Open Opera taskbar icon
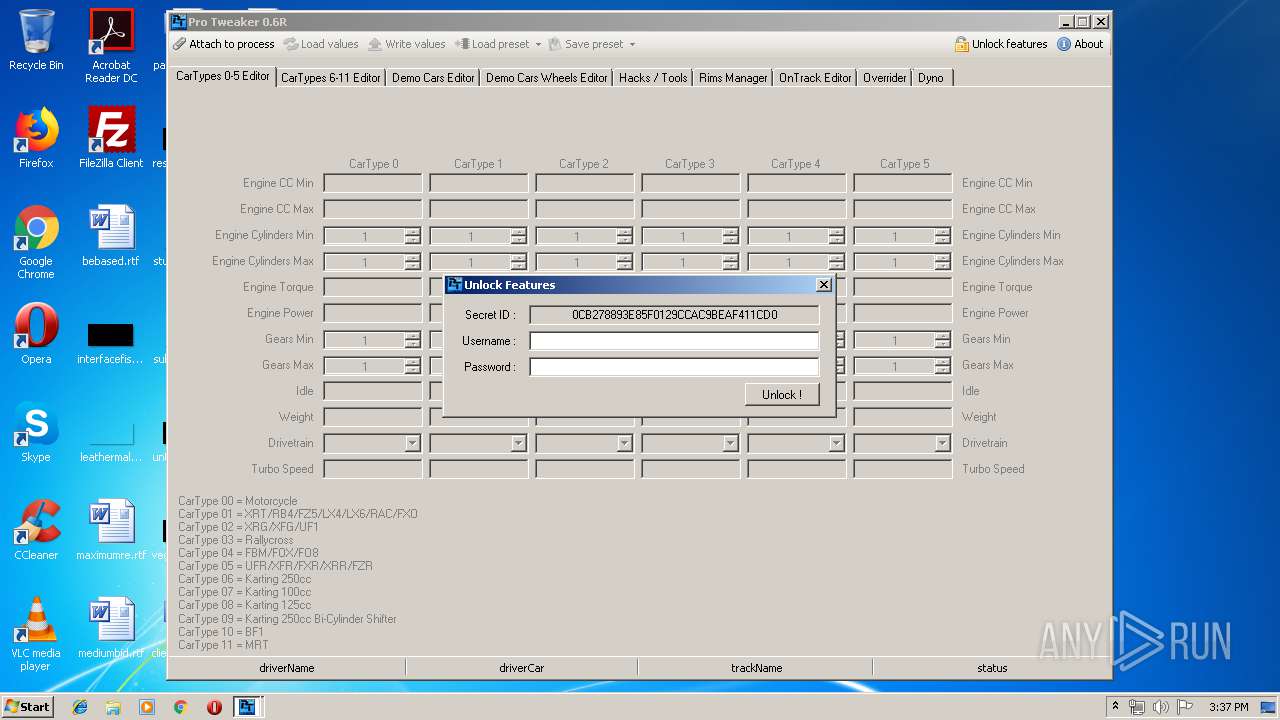Screen dimensions: 1280x720 coord(214,707)
